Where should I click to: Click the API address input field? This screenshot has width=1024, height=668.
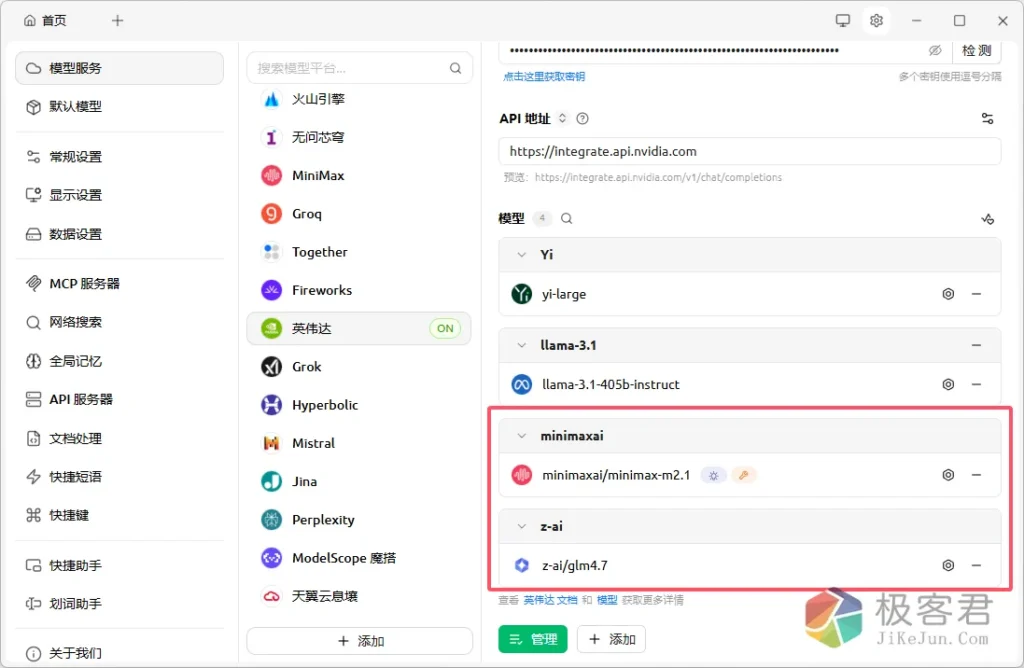tap(749, 151)
